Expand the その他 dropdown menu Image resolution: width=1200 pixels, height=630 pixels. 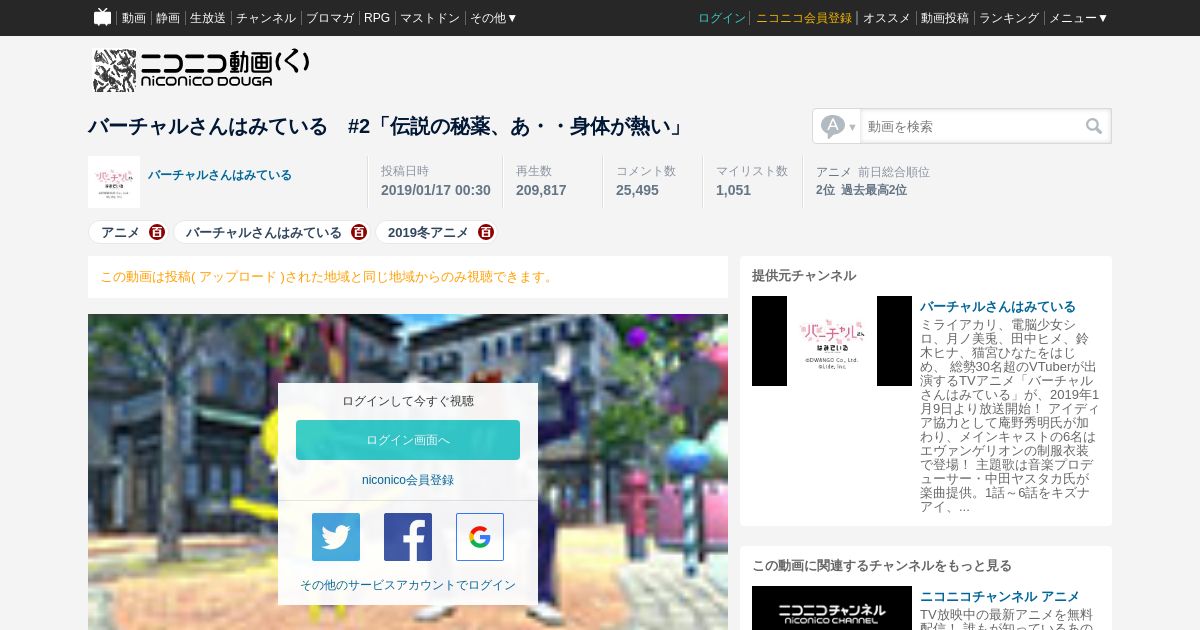[494, 18]
